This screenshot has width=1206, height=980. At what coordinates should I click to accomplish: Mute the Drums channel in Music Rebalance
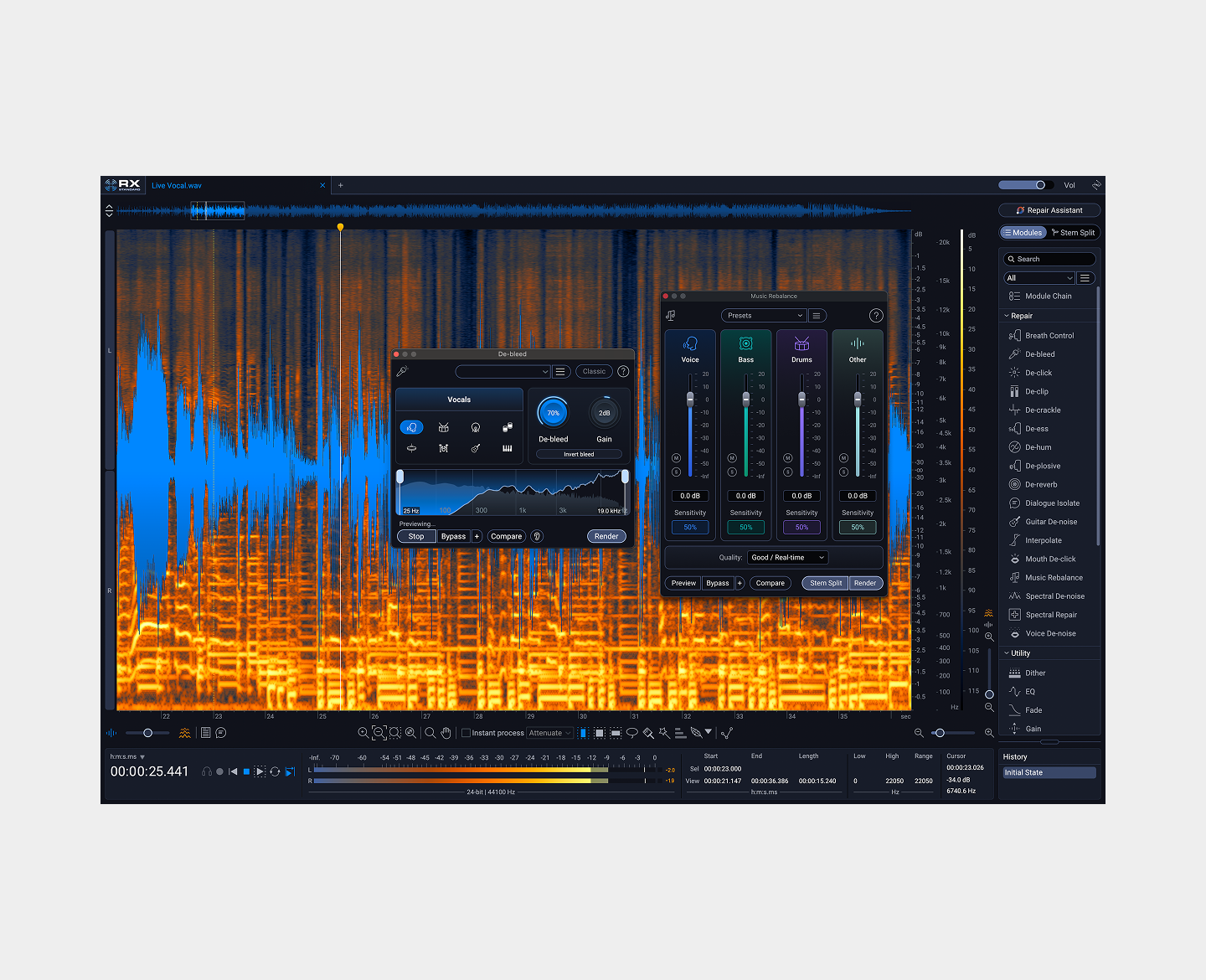[788, 458]
